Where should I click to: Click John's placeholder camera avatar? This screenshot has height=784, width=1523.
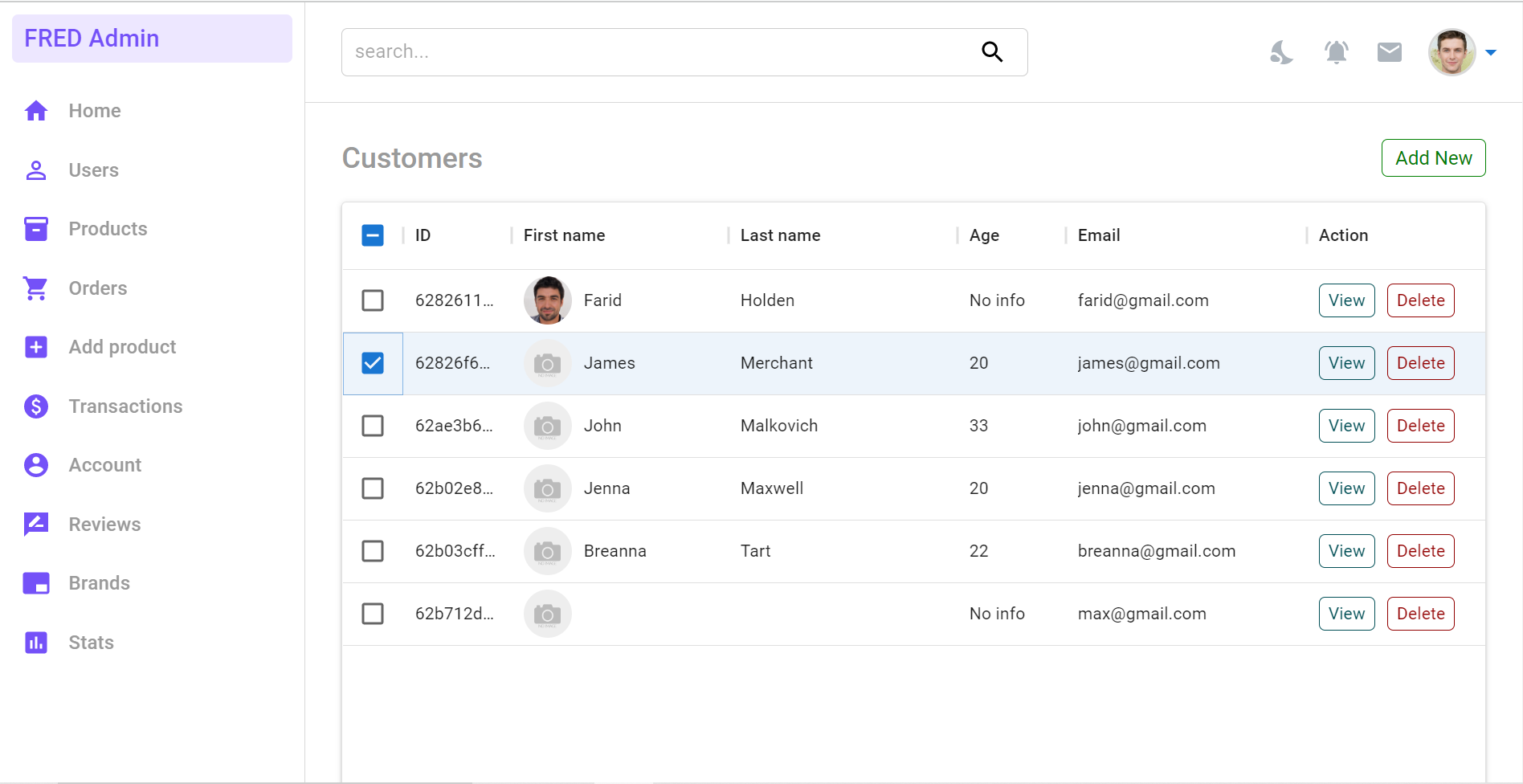(548, 426)
